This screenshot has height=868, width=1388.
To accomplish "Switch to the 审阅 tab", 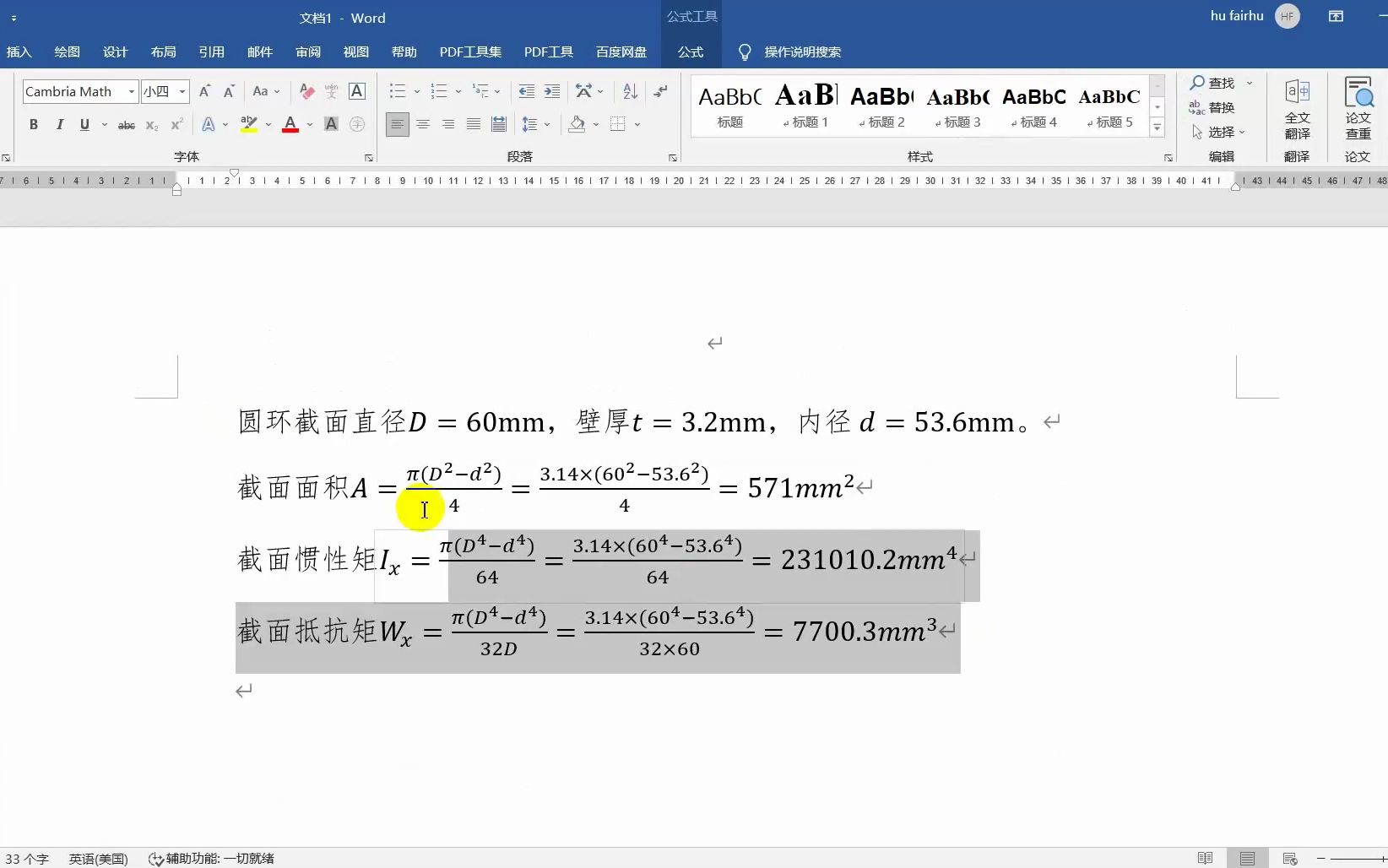I will pyautogui.click(x=308, y=52).
